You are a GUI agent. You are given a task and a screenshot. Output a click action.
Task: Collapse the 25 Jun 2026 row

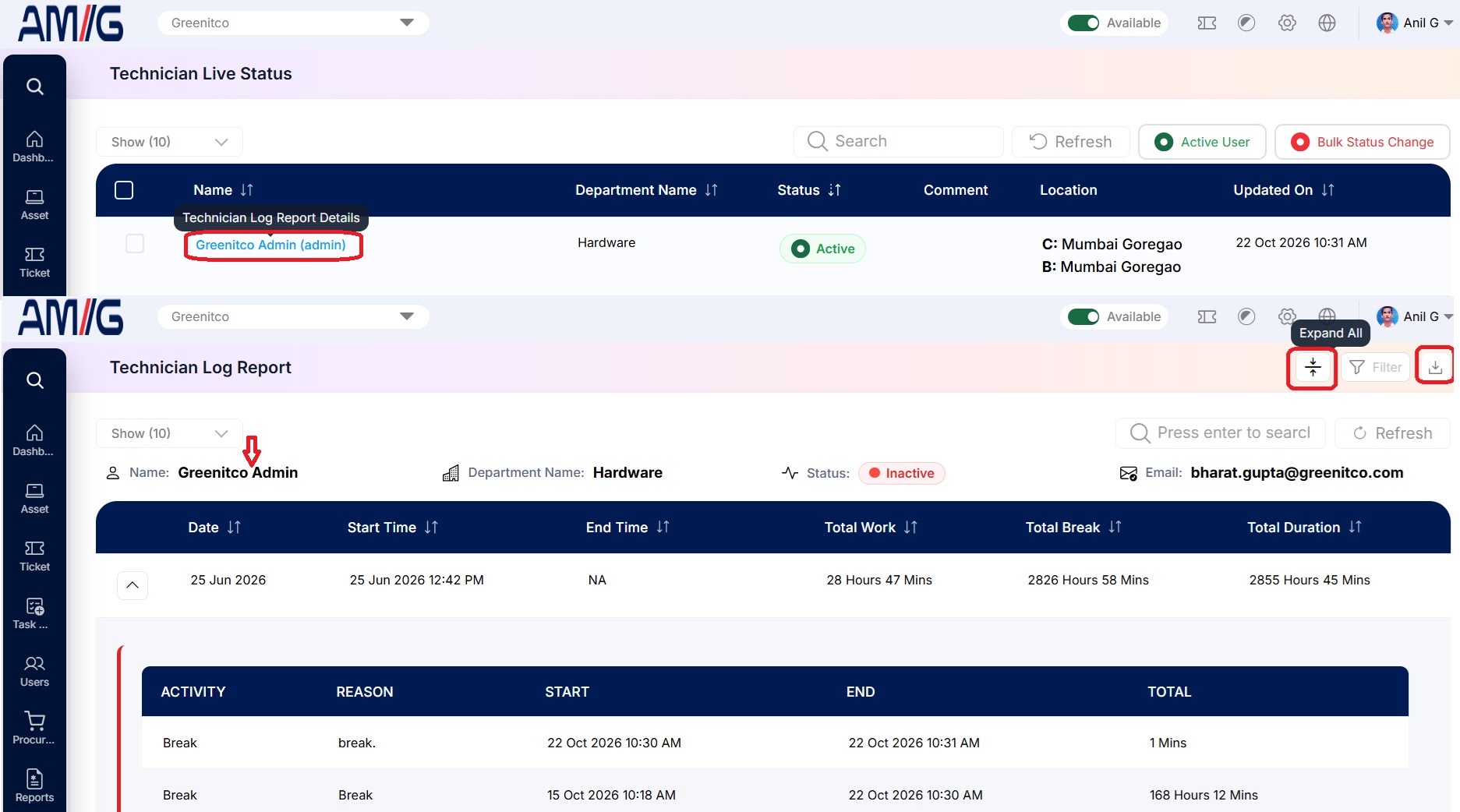[133, 585]
